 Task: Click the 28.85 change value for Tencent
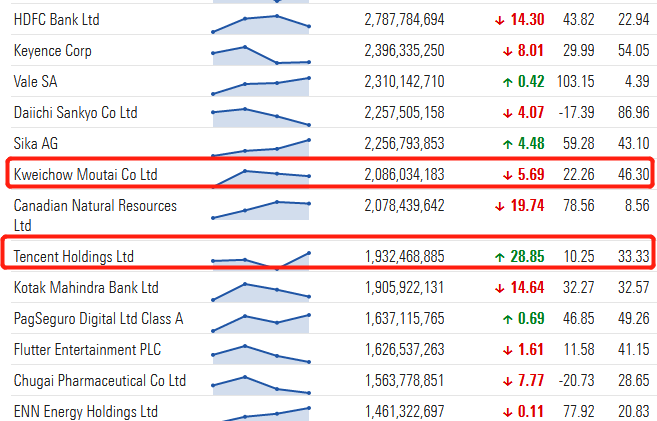click(x=527, y=257)
